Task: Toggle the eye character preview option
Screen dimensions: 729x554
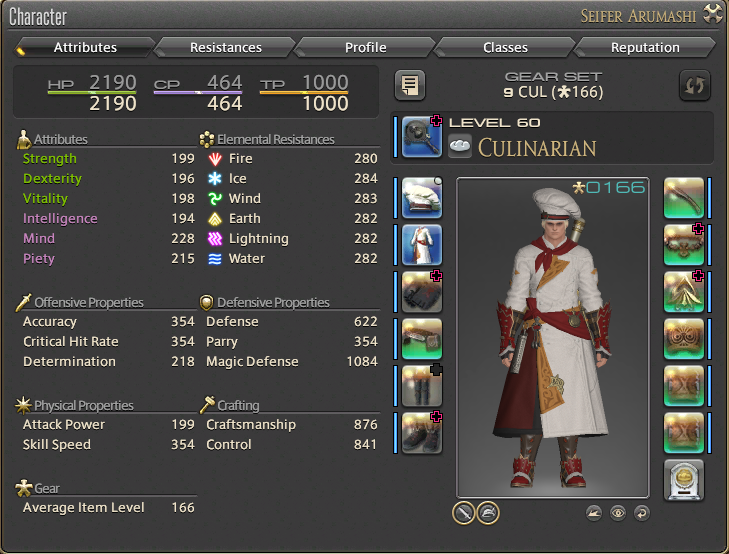Action: click(x=618, y=513)
